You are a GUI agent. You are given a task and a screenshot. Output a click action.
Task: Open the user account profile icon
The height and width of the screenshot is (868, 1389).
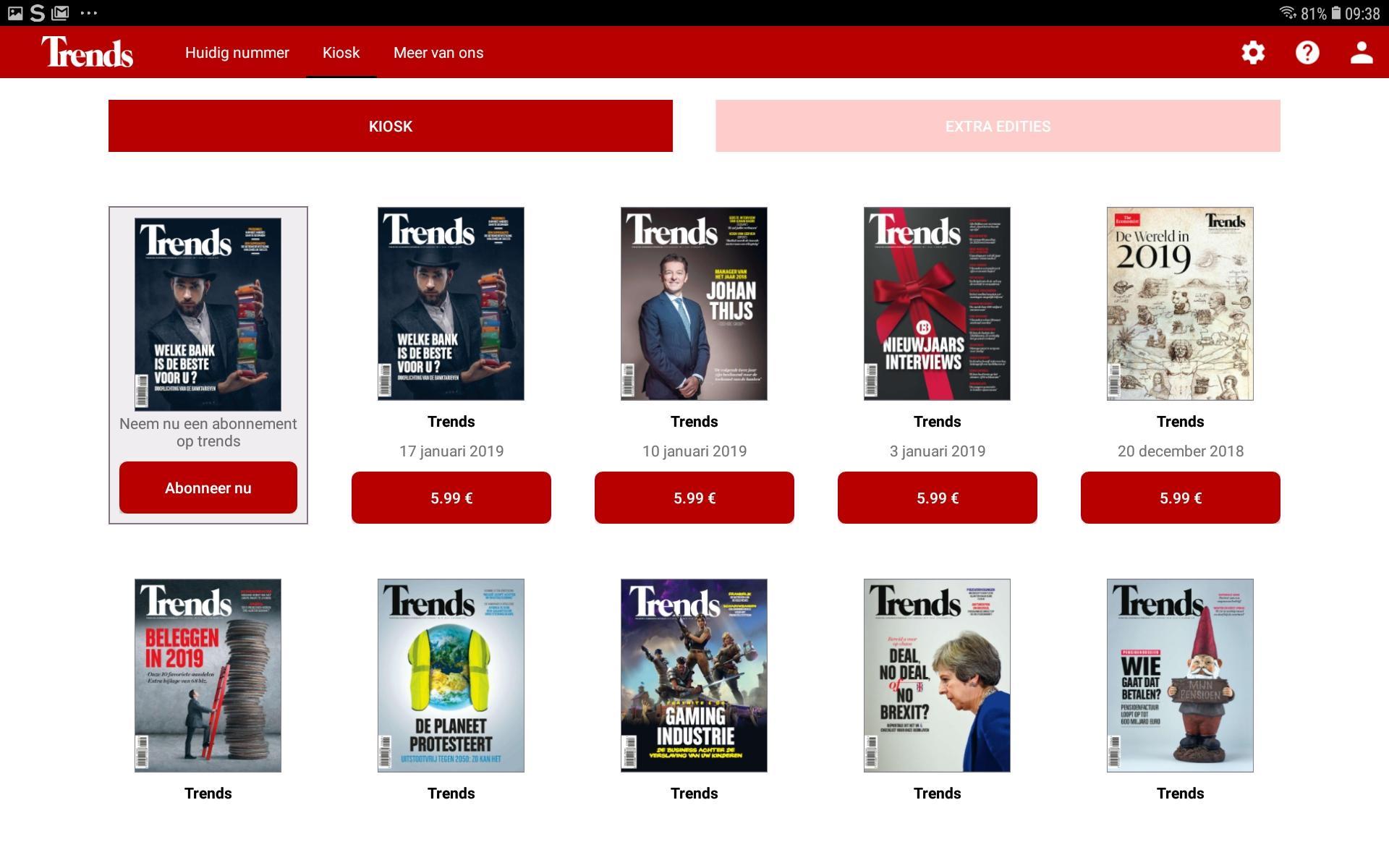[1362, 52]
